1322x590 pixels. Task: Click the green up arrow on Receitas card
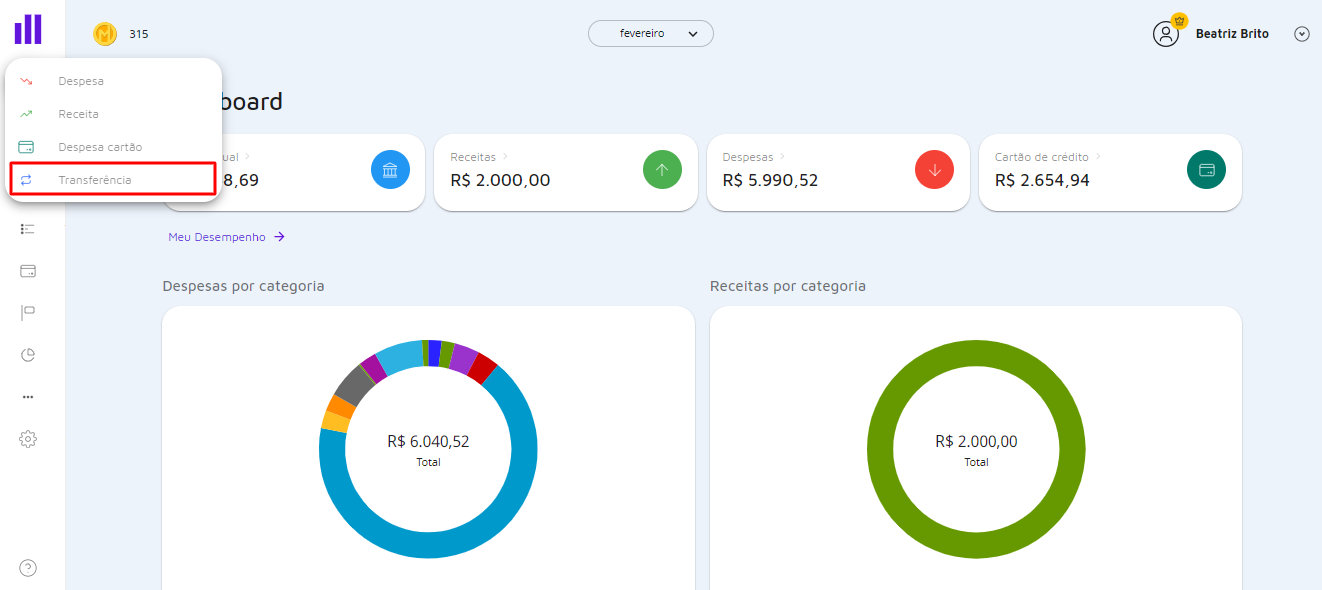[x=662, y=169]
